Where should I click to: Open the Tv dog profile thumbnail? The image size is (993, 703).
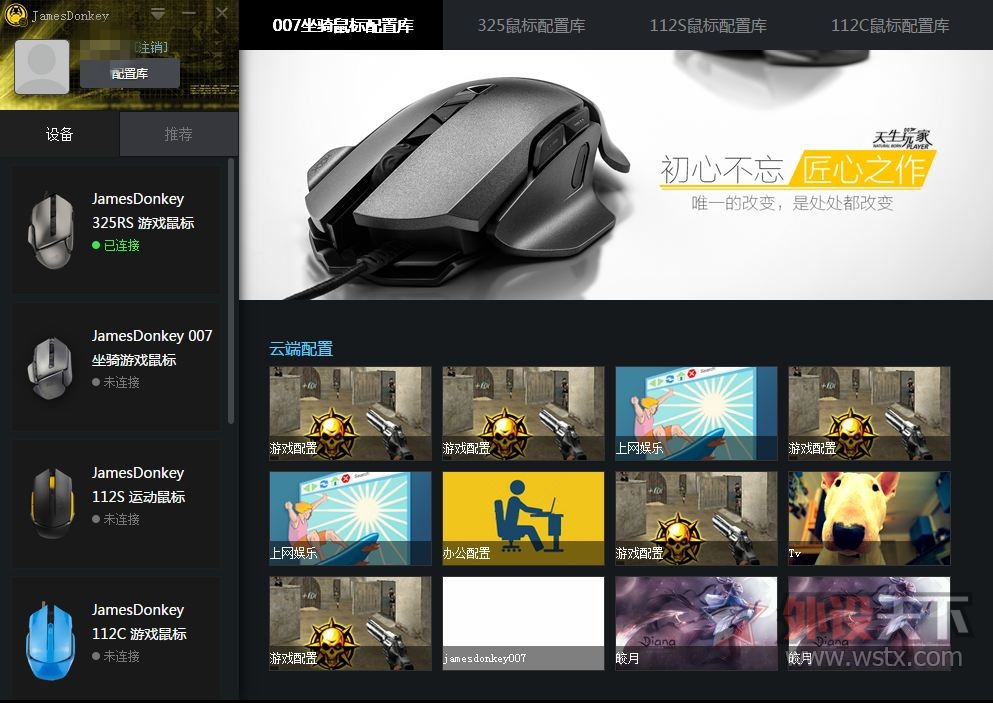click(869, 519)
